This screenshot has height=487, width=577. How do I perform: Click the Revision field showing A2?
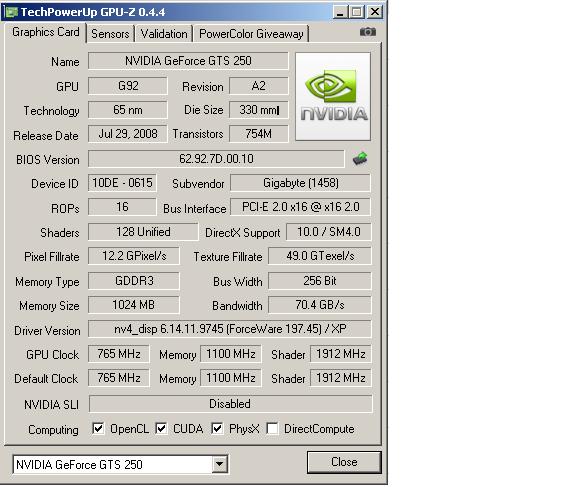pyautogui.click(x=259, y=86)
